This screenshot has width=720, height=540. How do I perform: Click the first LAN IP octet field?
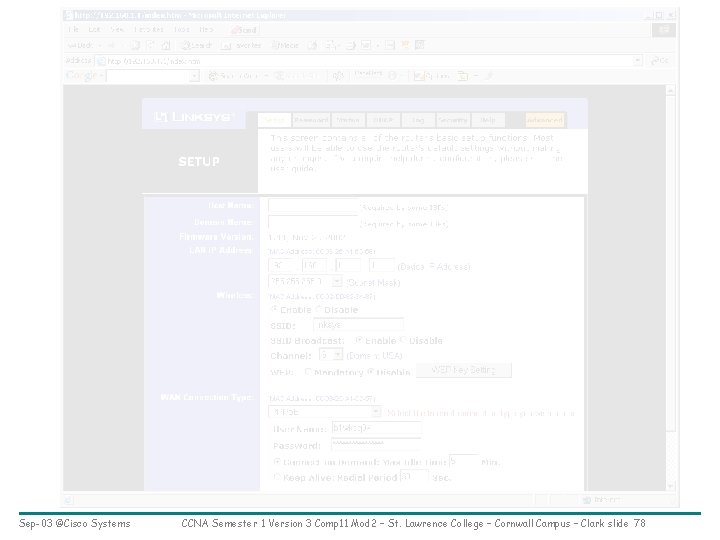(x=281, y=266)
